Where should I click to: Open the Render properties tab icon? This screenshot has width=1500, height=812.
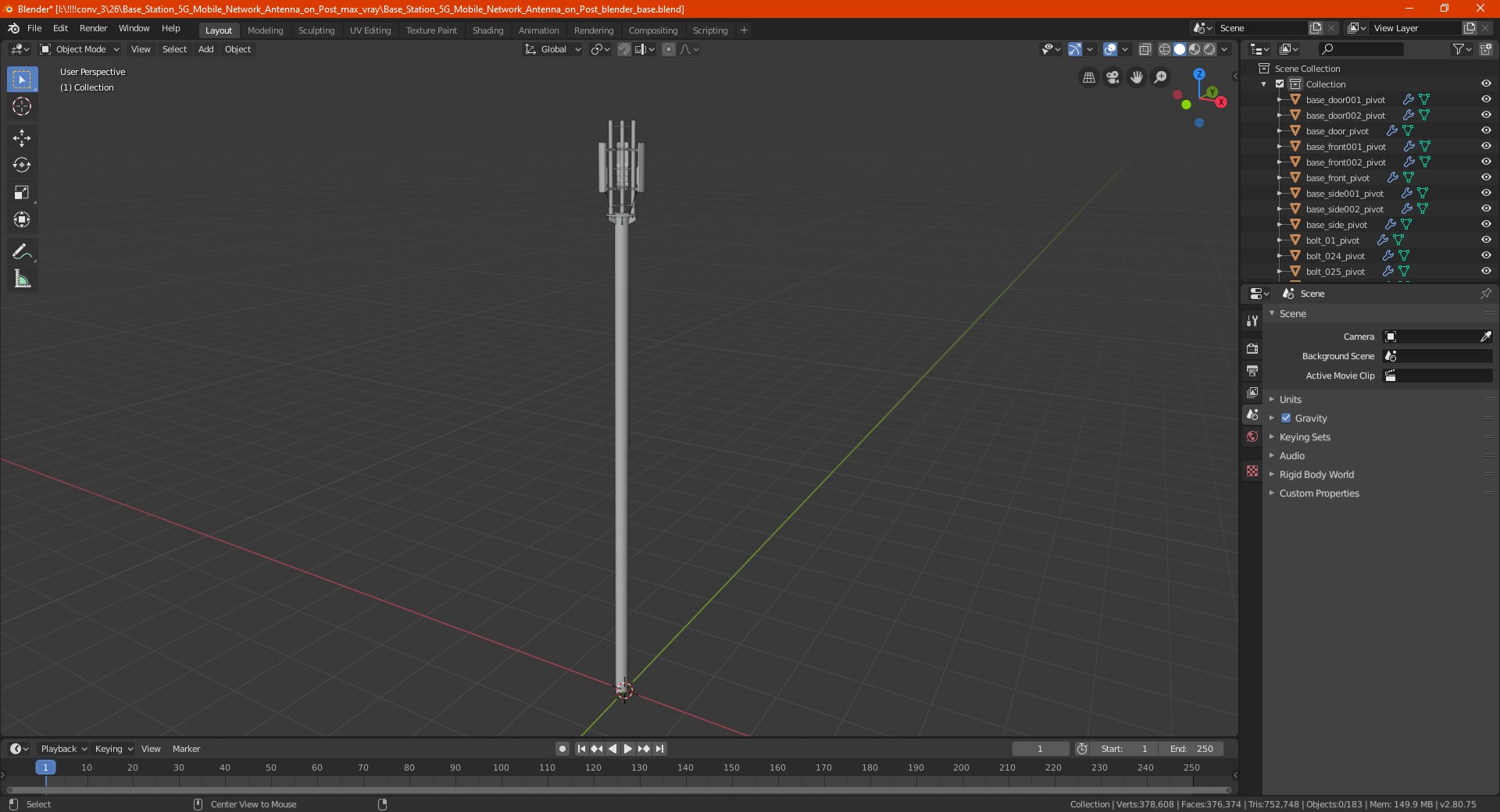click(1252, 349)
